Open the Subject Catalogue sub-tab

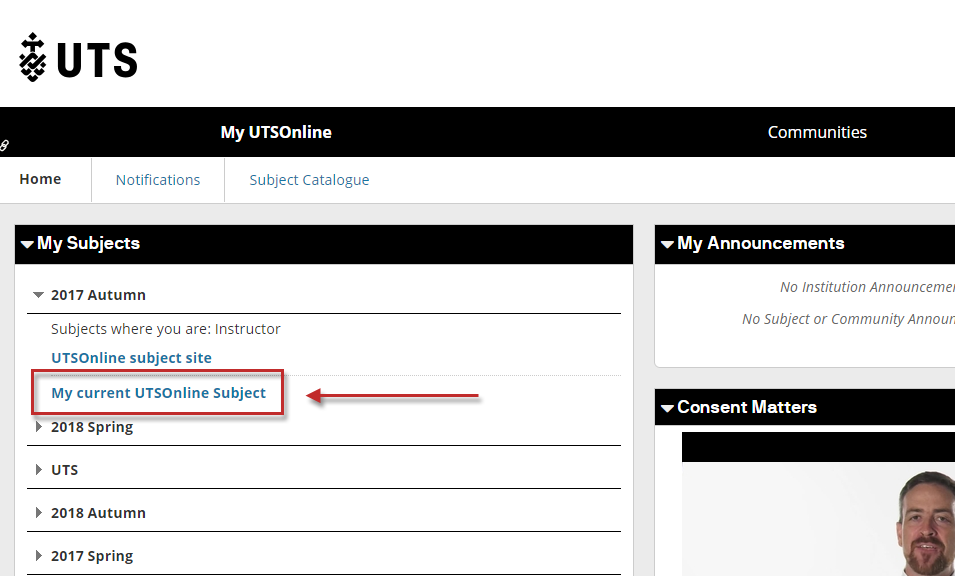click(x=309, y=180)
